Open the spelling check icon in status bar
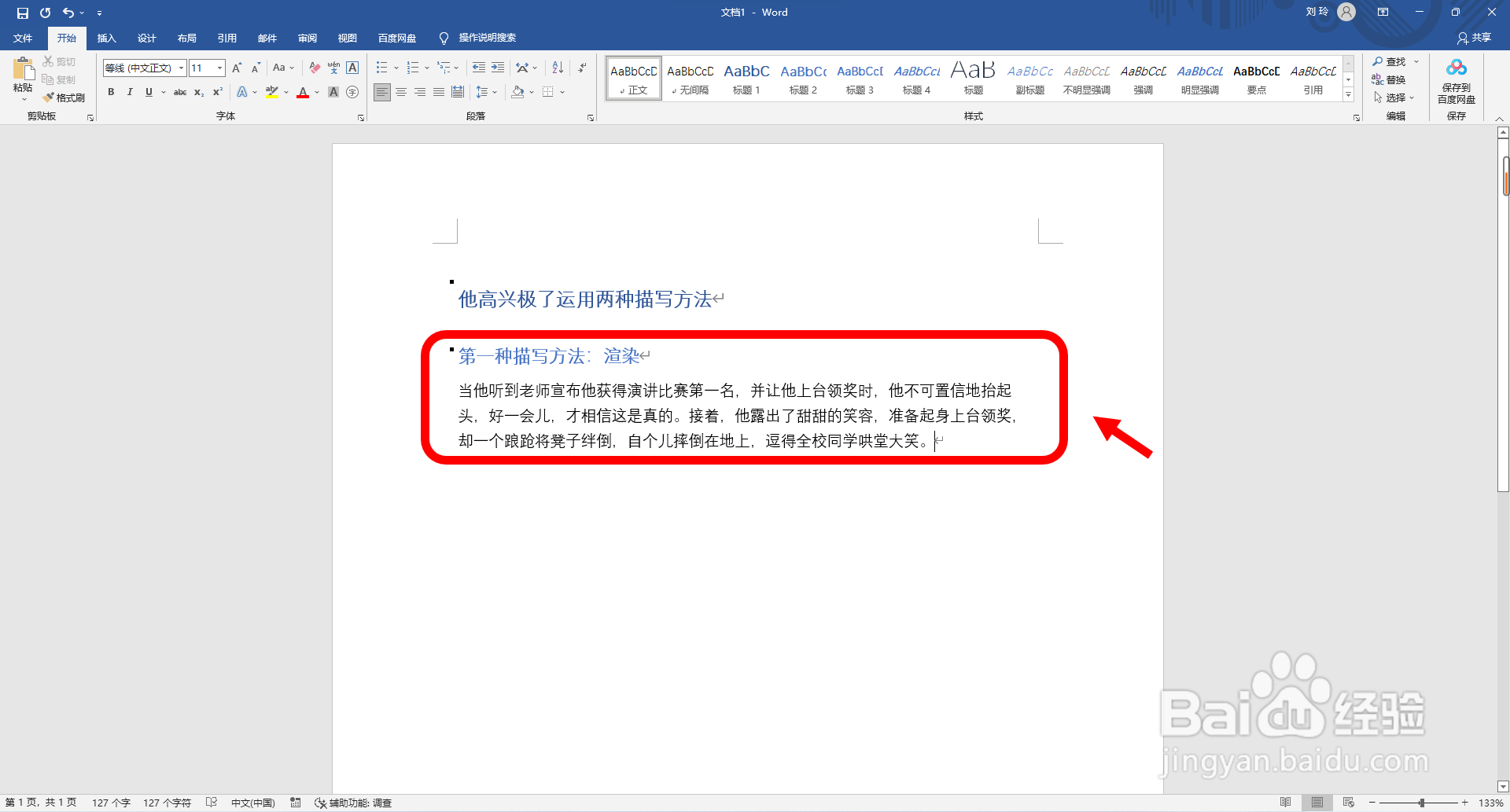The width and height of the screenshot is (1510, 812). (x=212, y=803)
